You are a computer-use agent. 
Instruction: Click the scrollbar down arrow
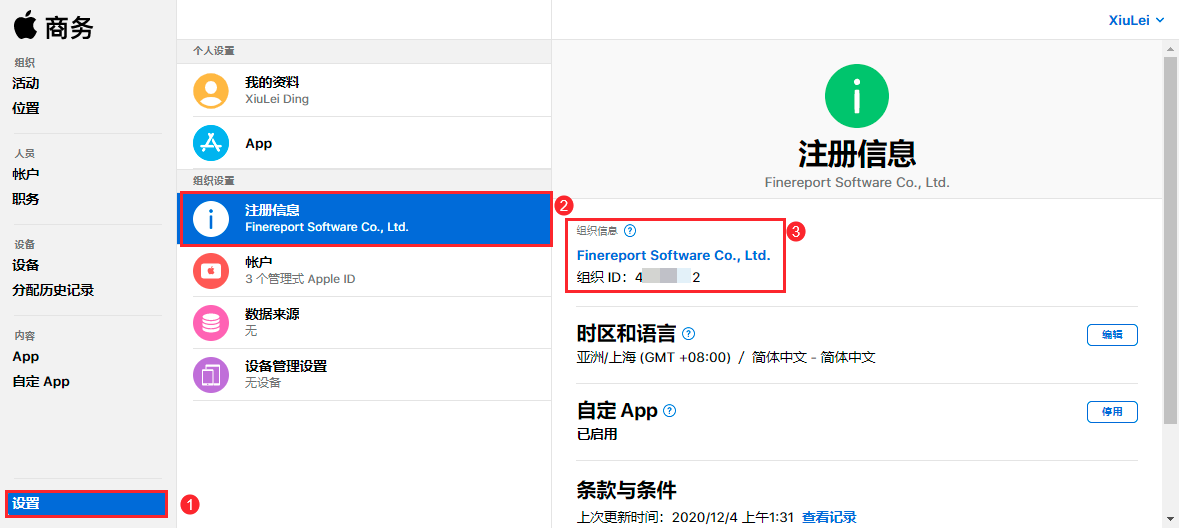pos(1171,520)
